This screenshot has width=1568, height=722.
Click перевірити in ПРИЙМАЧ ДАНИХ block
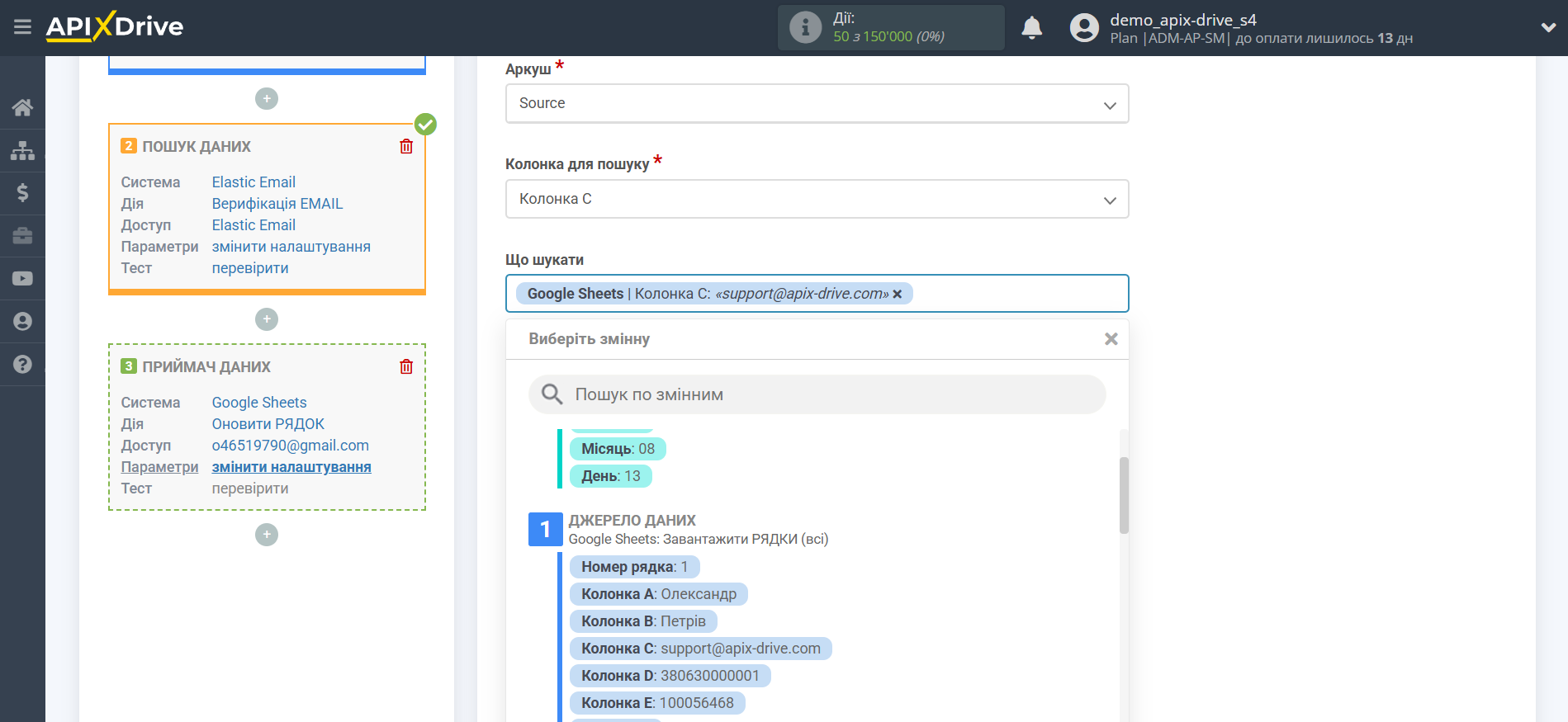coord(250,488)
